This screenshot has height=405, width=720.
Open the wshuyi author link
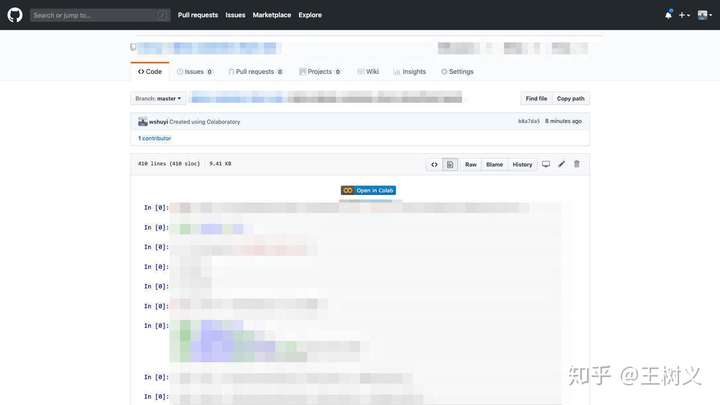coord(158,122)
